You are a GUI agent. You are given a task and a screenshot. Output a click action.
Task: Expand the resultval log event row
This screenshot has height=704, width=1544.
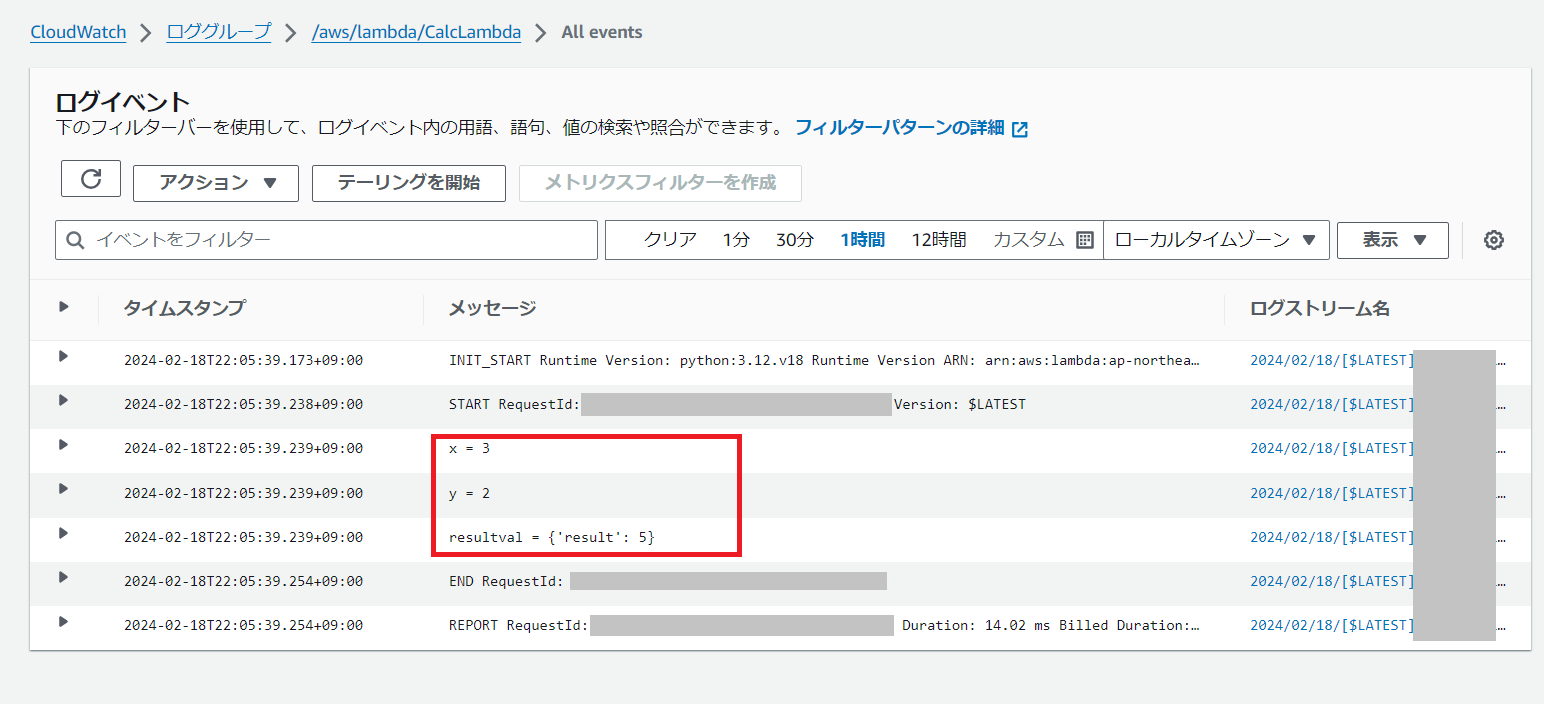point(63,533)
